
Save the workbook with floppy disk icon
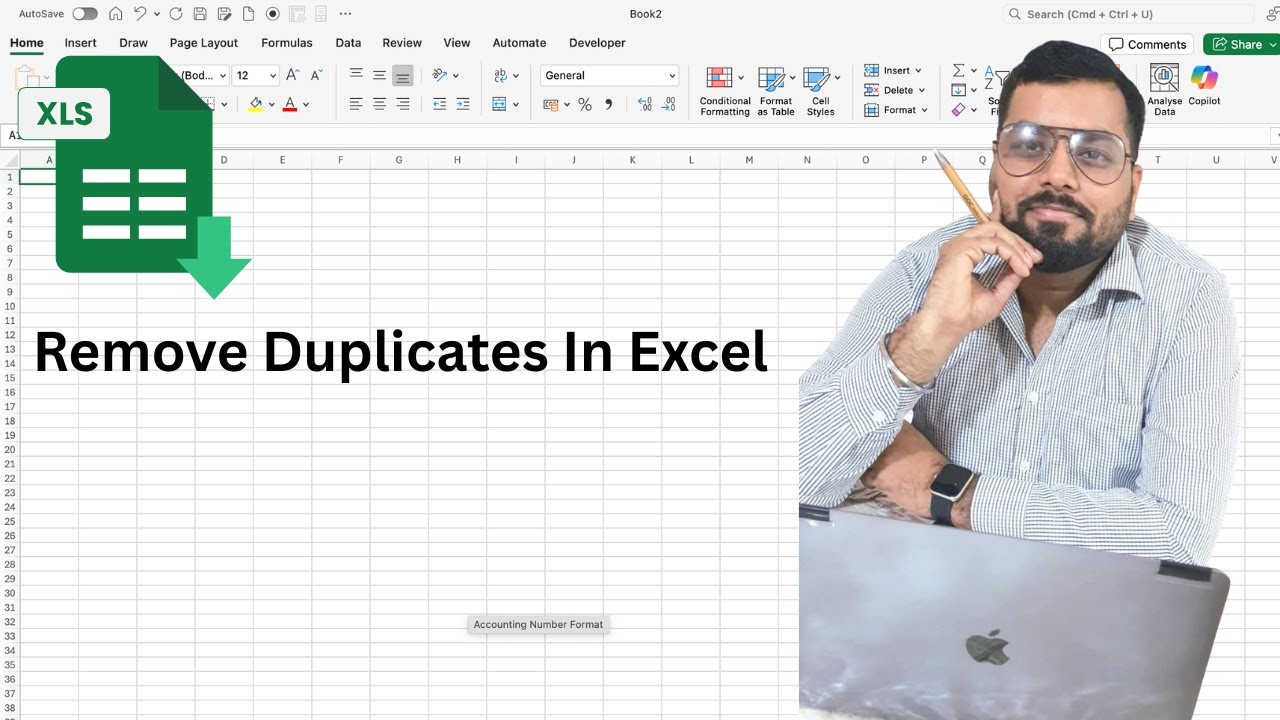tap(200, 14)
